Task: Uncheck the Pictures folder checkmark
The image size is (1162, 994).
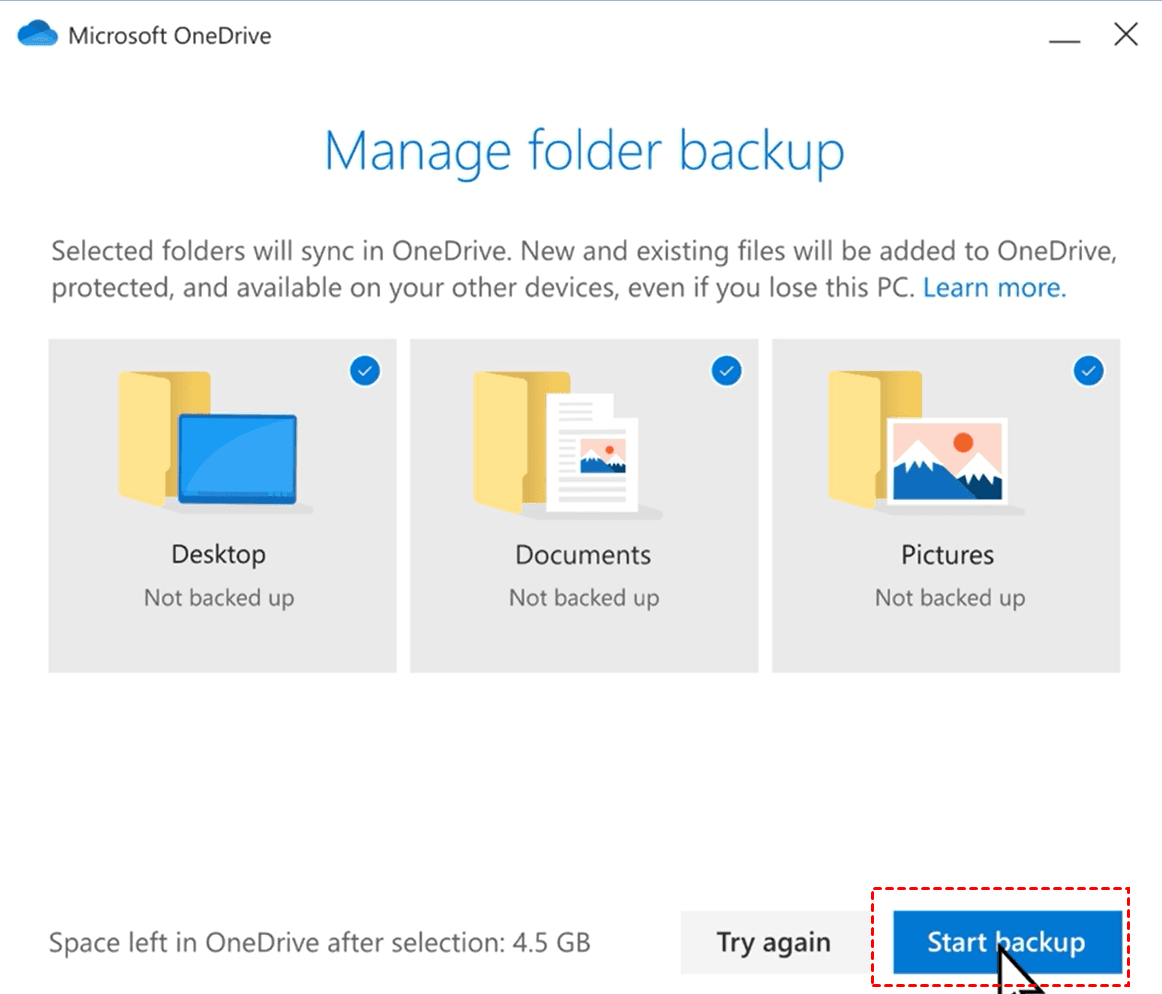Action: click(1088, 372)
